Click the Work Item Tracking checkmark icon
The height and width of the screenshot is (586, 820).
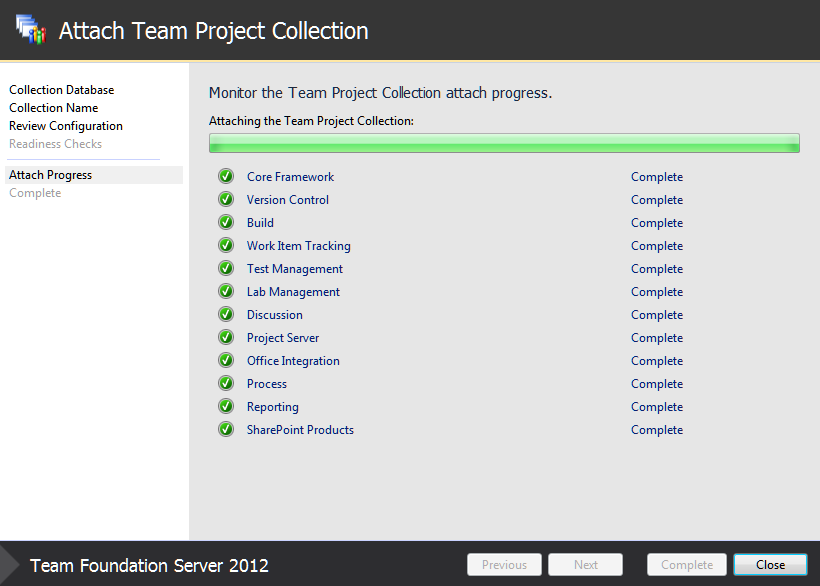(226, 245)
